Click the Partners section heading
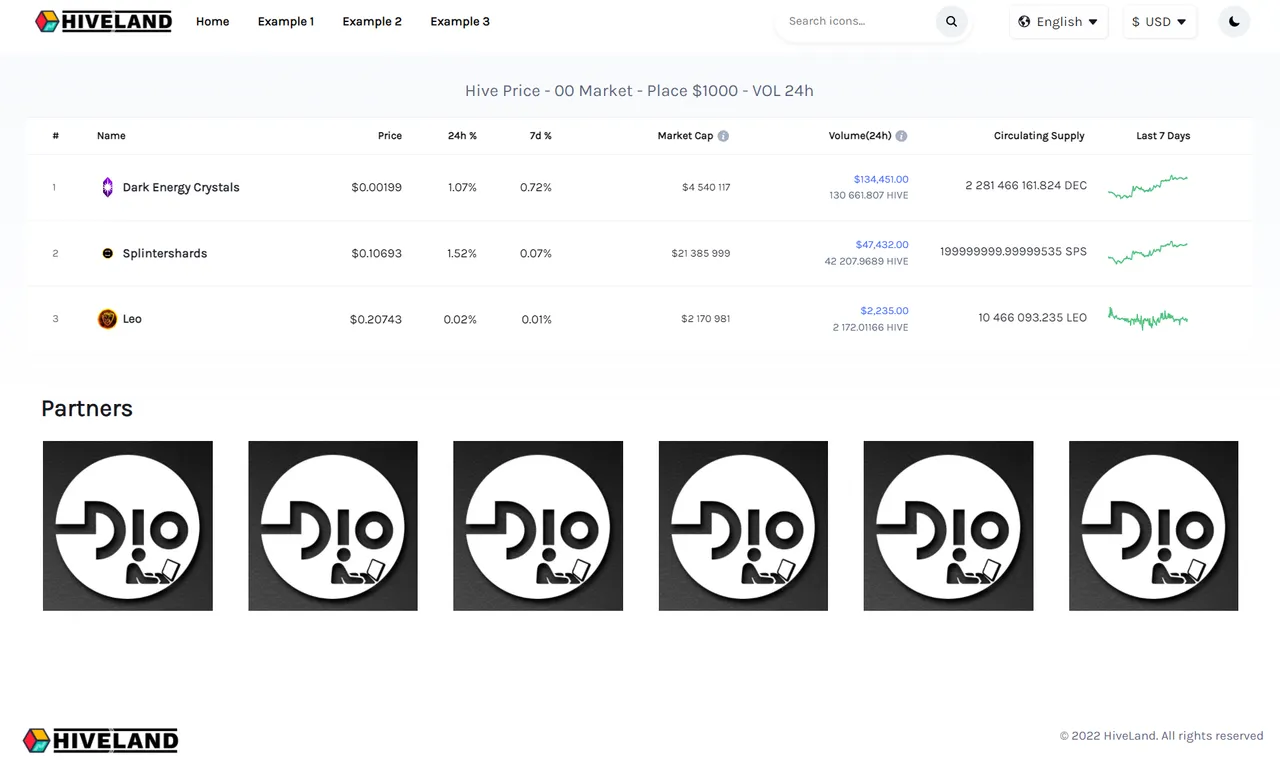 87,408
